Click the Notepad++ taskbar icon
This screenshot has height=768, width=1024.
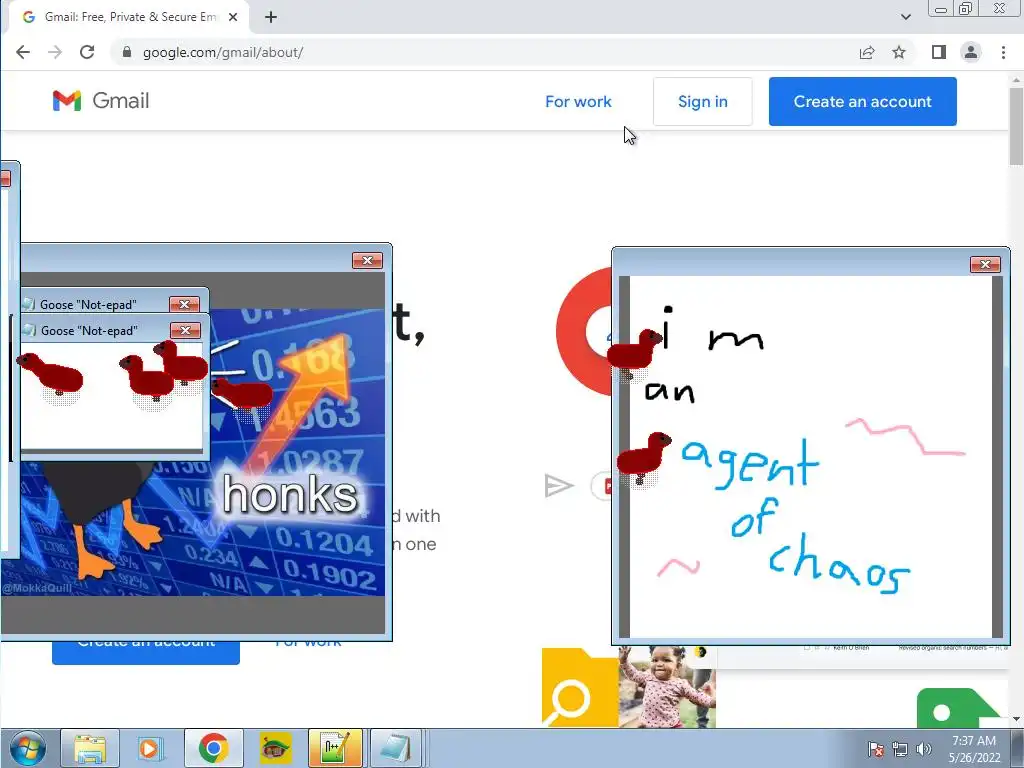coord(335,748)
